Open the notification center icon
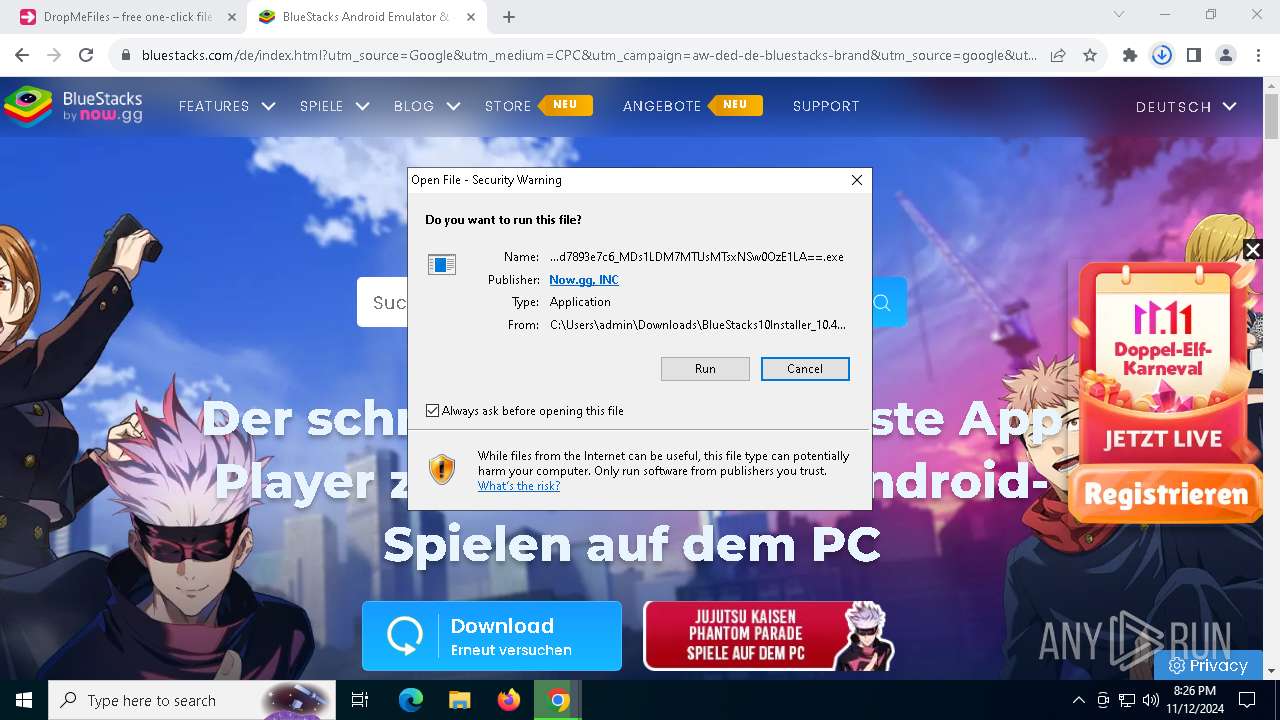The width and height of the screenshot is (1280, 720). coord(1247,700)
